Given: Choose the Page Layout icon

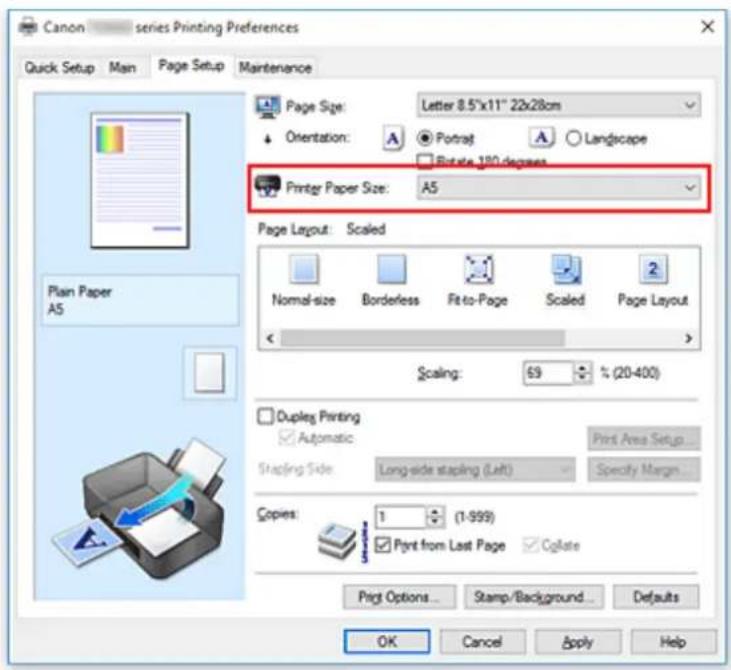Looking at the screenshot, I should tap(653, 269).
